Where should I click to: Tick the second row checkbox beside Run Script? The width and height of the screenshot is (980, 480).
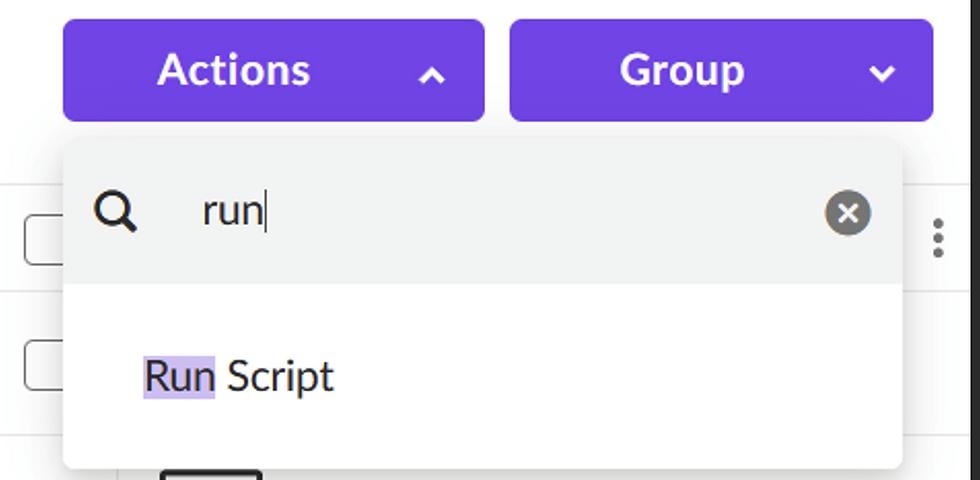[x=44, y=364]
